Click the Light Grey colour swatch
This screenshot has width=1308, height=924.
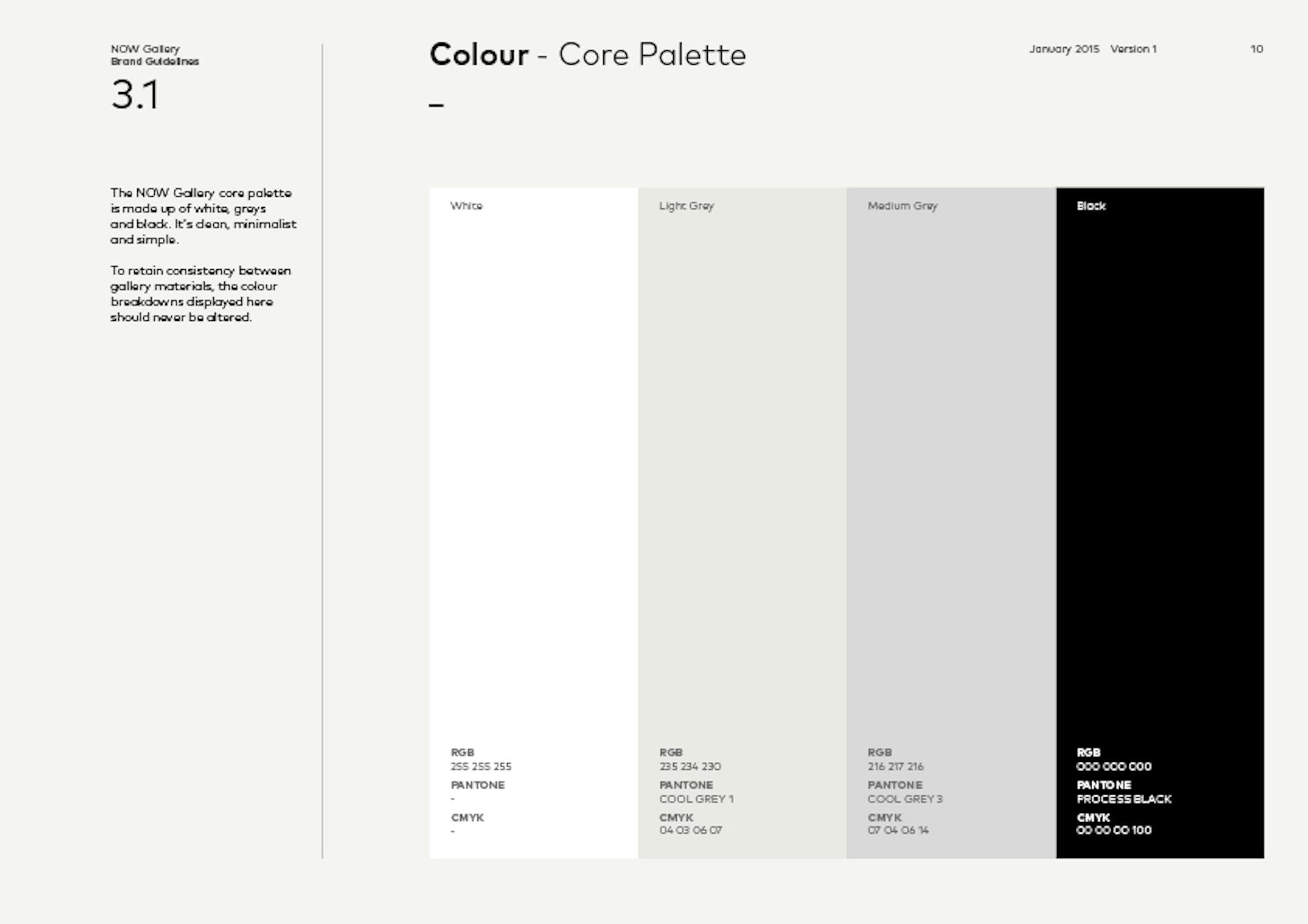(742, 457)
